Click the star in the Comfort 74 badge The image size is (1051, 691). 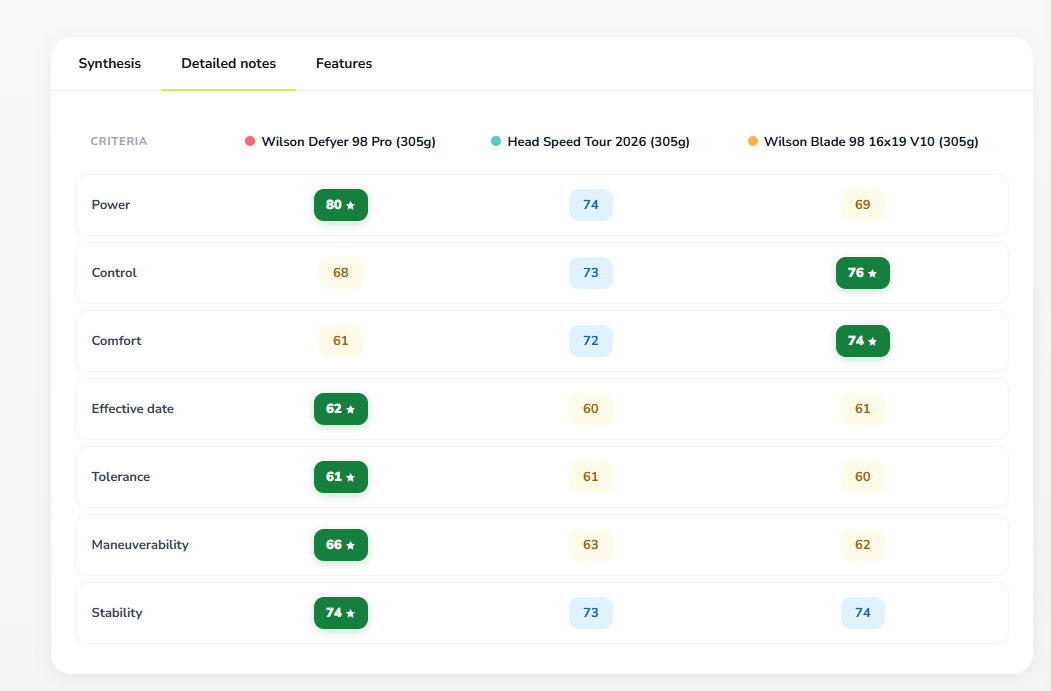point(873,342)
